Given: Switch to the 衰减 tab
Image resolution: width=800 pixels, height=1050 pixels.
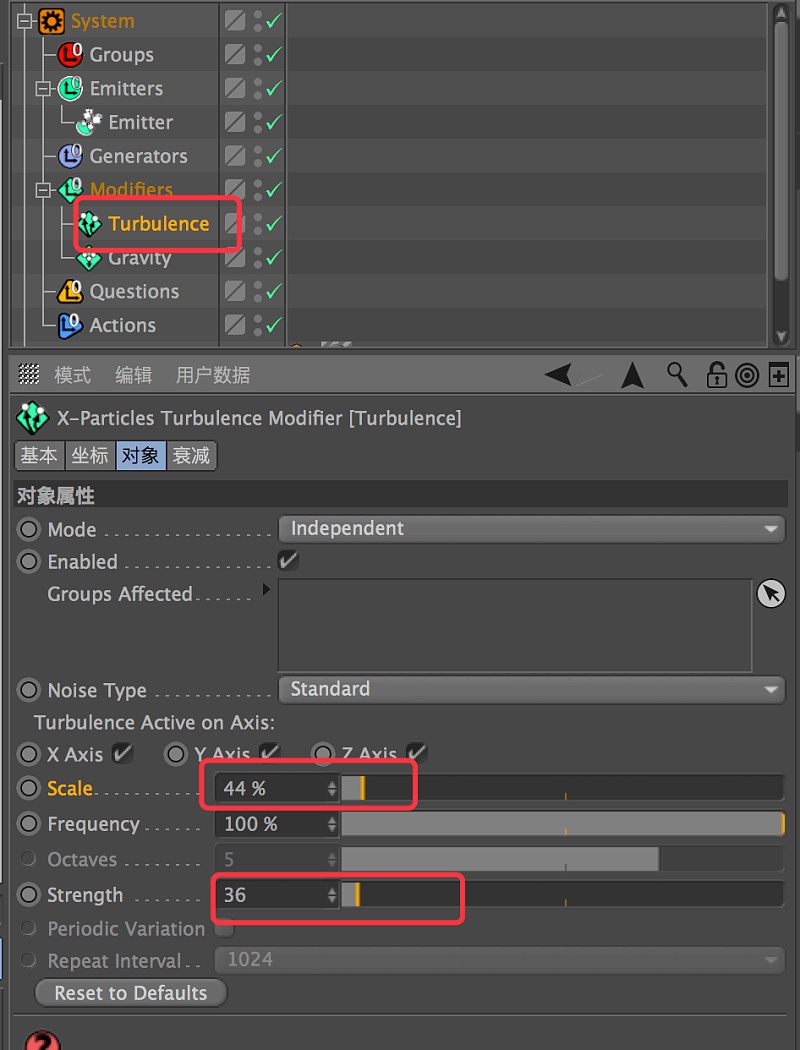Looking at the screenshot, I should click(191, 455).
